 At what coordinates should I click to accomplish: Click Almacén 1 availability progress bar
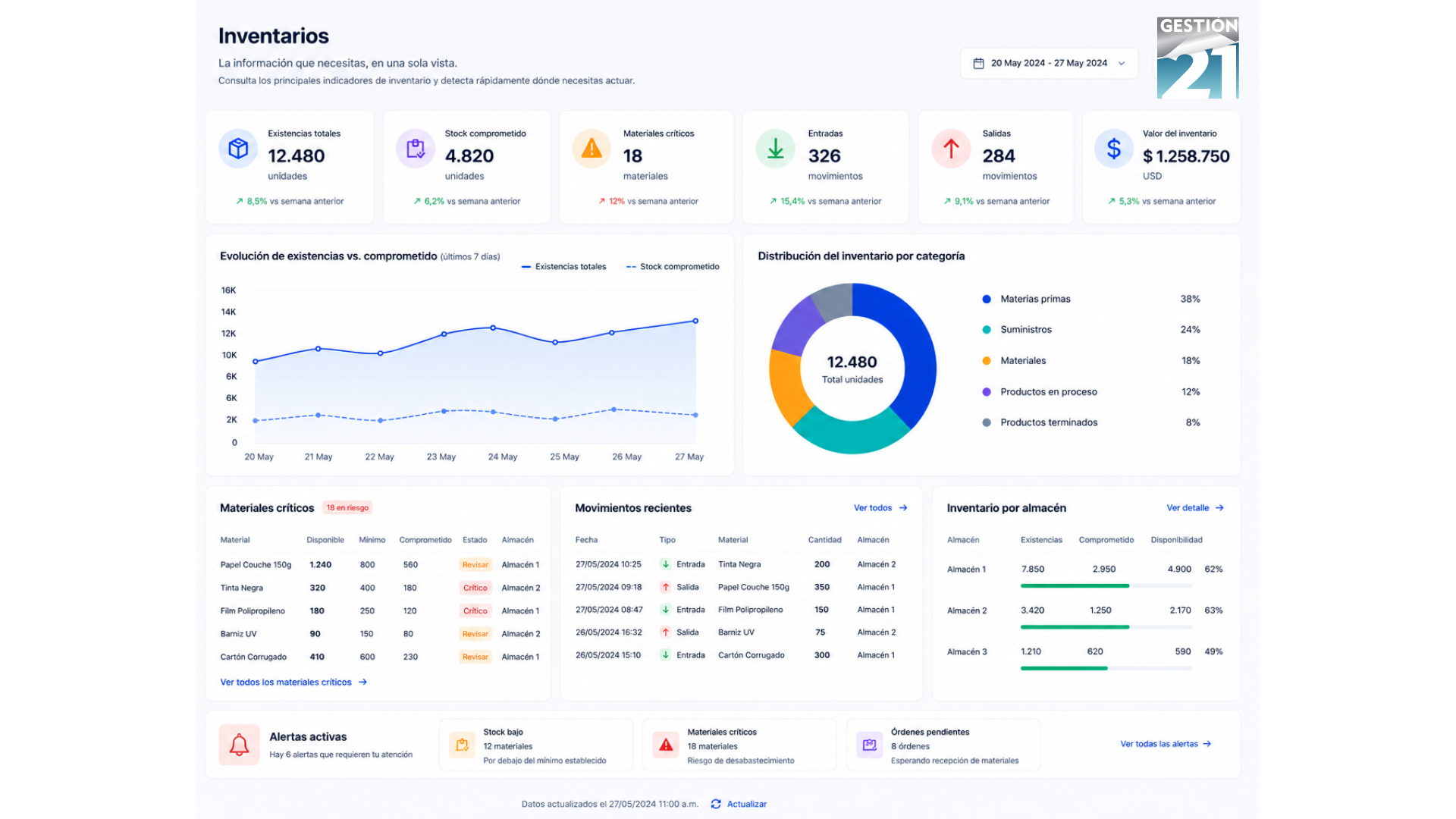coord(1106,585)
